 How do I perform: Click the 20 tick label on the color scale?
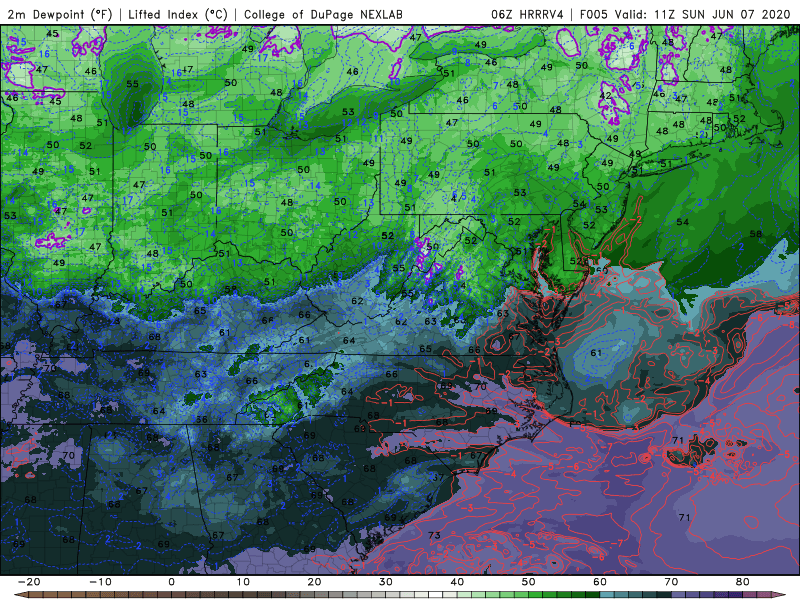[314, 582]
